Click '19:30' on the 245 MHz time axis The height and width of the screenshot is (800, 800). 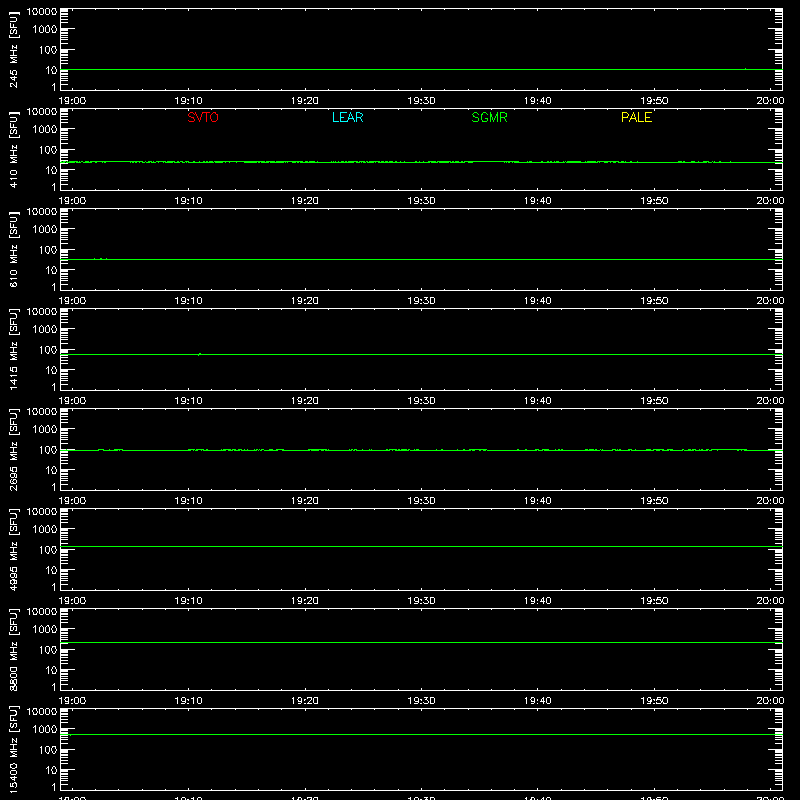[x=421, y=101]
